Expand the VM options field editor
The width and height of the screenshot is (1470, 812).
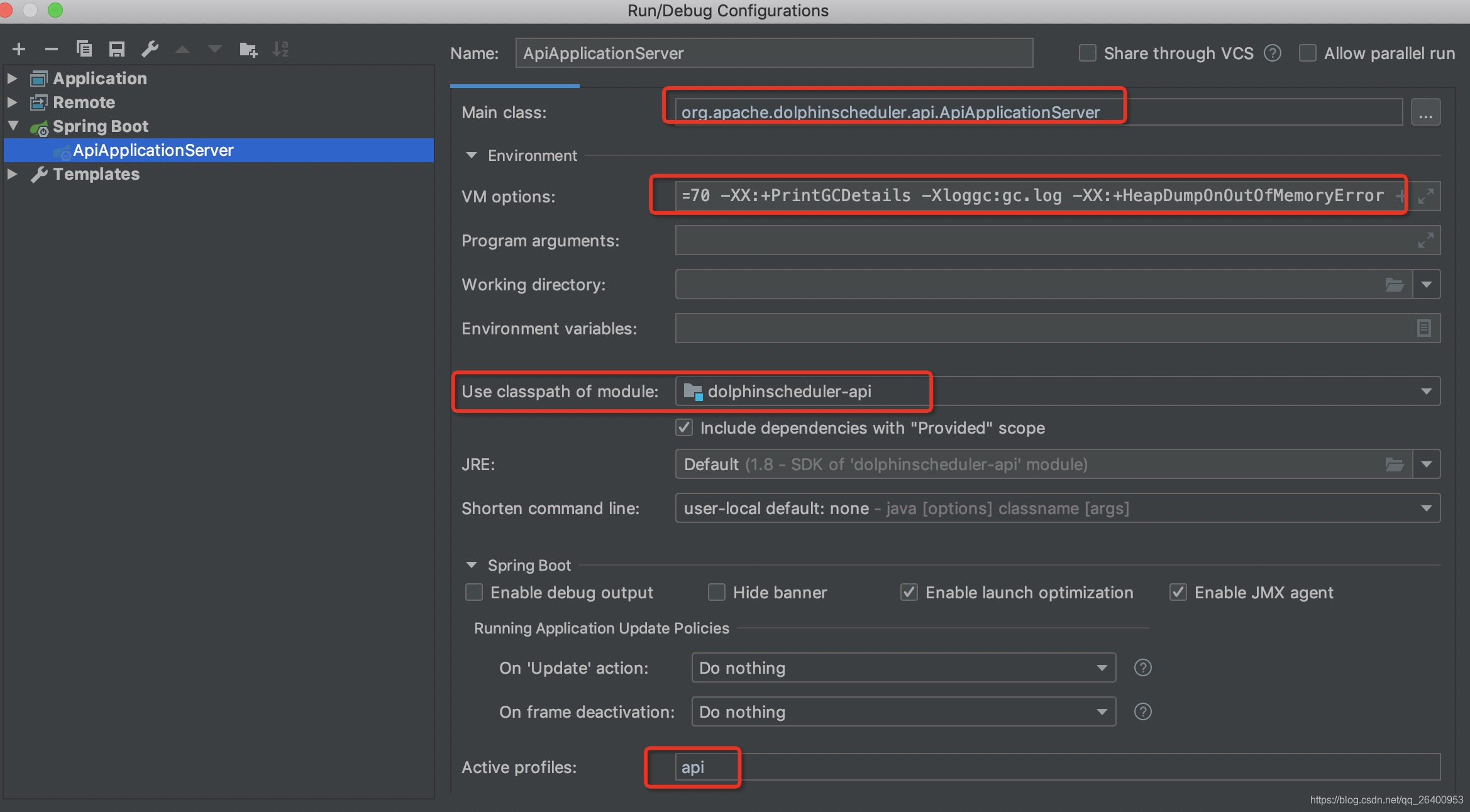click(x=1425, y=196)
